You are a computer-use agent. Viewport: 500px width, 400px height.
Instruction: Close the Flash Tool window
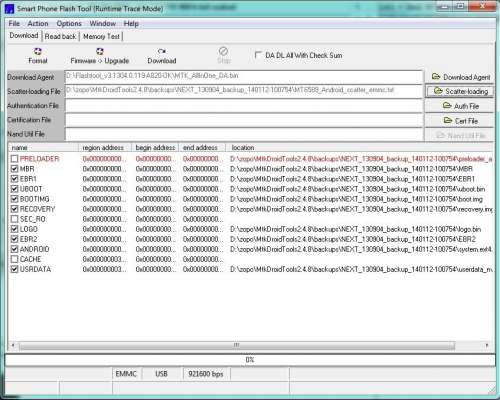point(483,6)
